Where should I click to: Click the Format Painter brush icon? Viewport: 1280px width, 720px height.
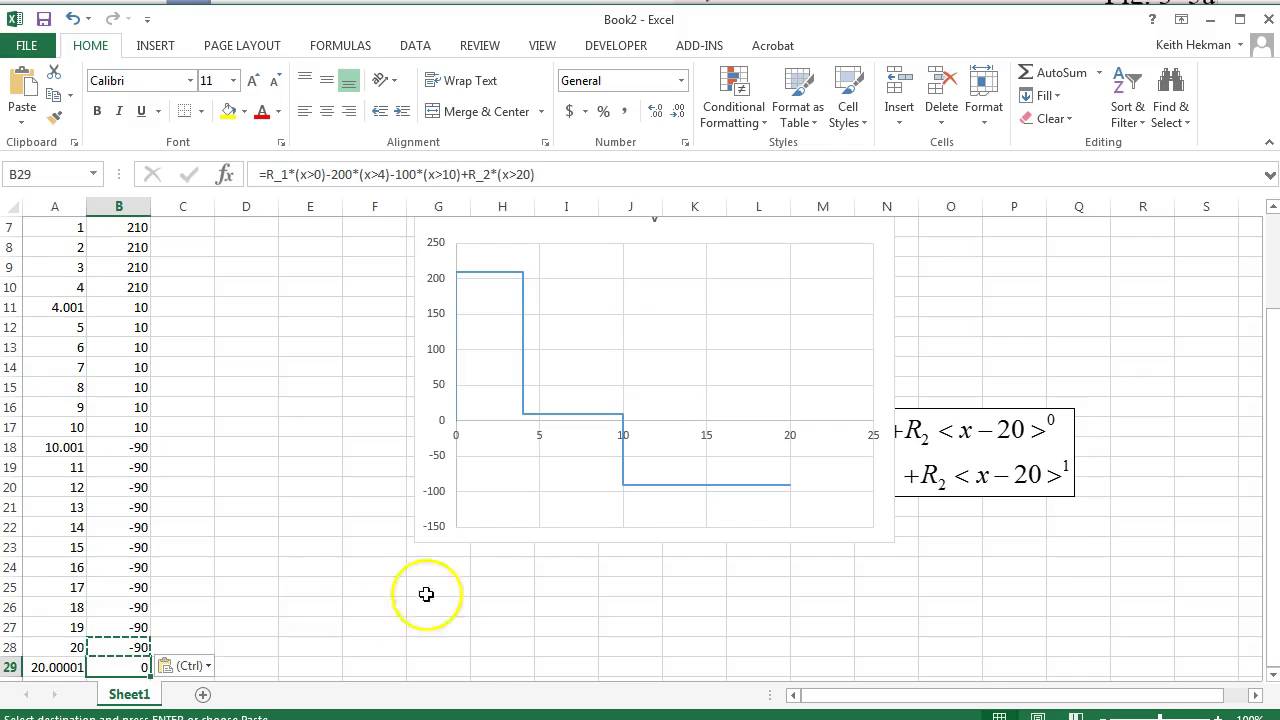(x=54, y=118)
